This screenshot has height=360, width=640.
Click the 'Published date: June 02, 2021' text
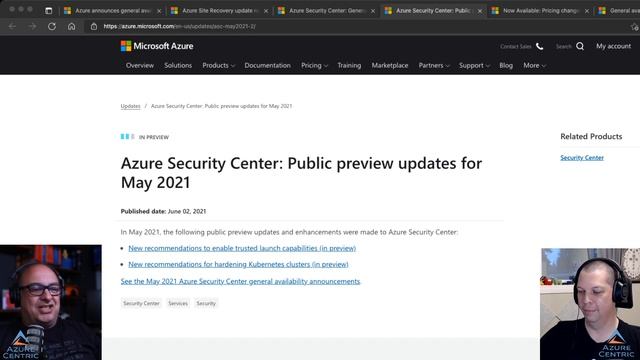click(163, 211)
